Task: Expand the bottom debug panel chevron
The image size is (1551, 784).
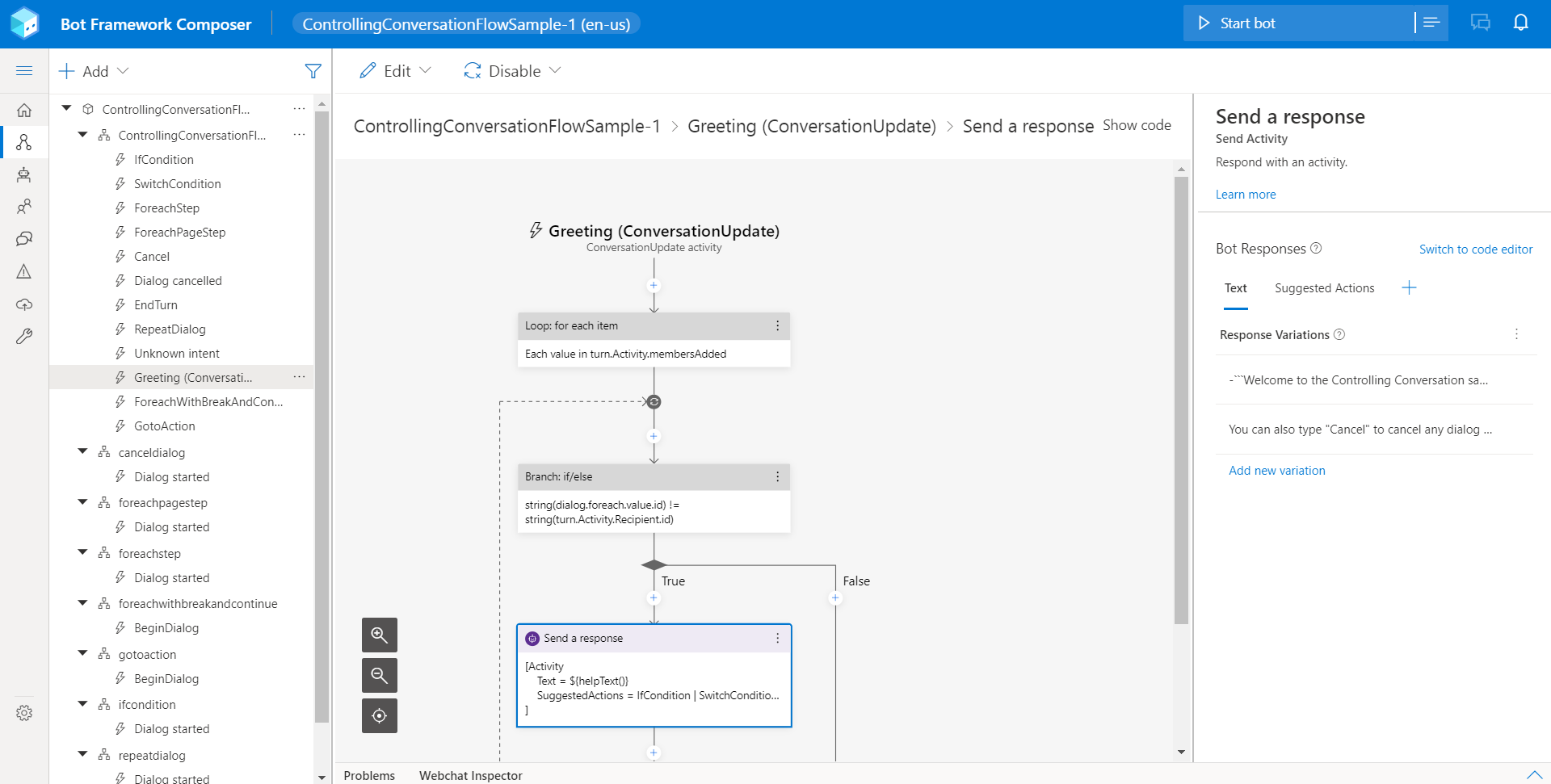Action: tap(1535, 775)
